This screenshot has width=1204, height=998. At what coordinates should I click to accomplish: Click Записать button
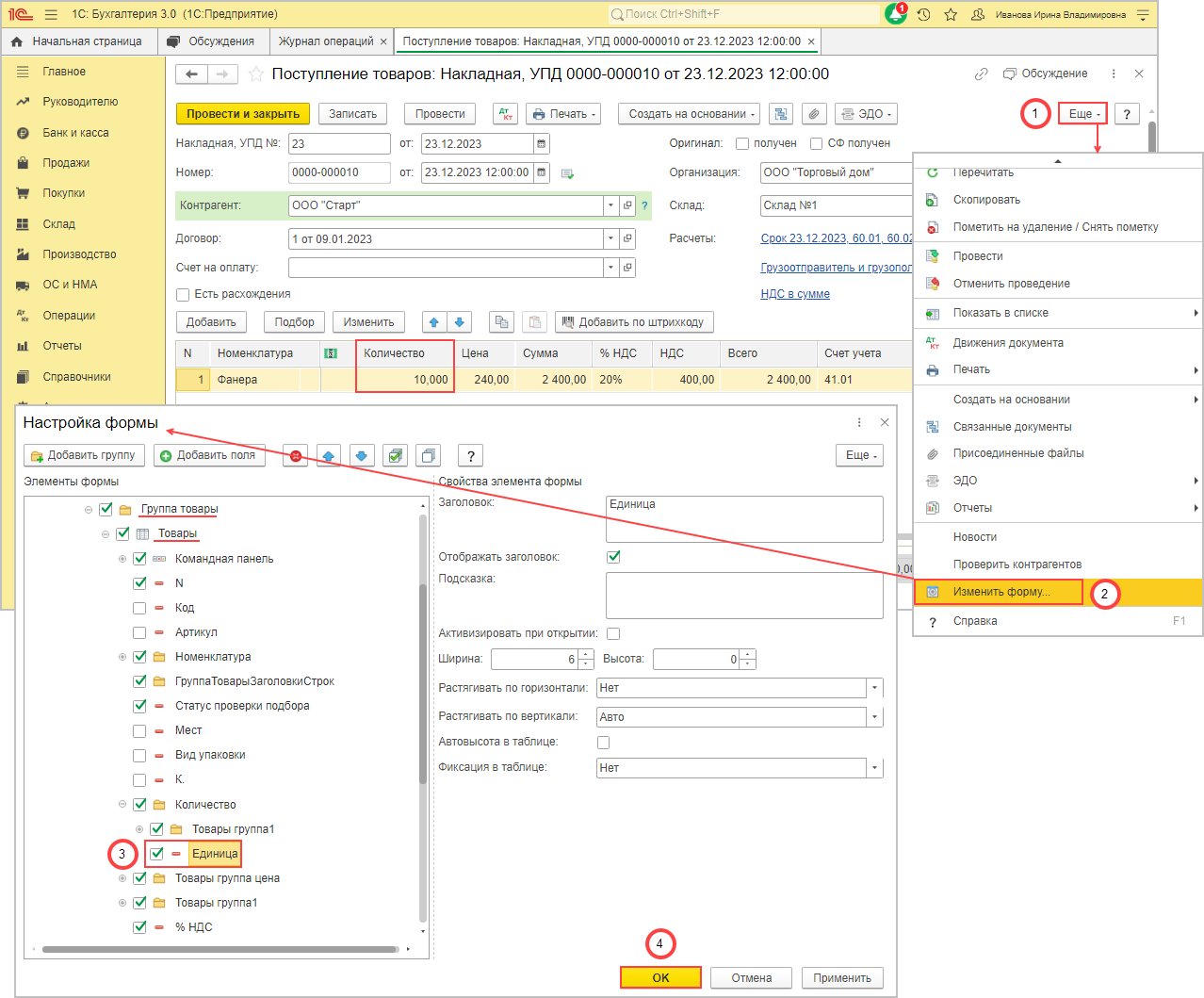pos(352,114)
